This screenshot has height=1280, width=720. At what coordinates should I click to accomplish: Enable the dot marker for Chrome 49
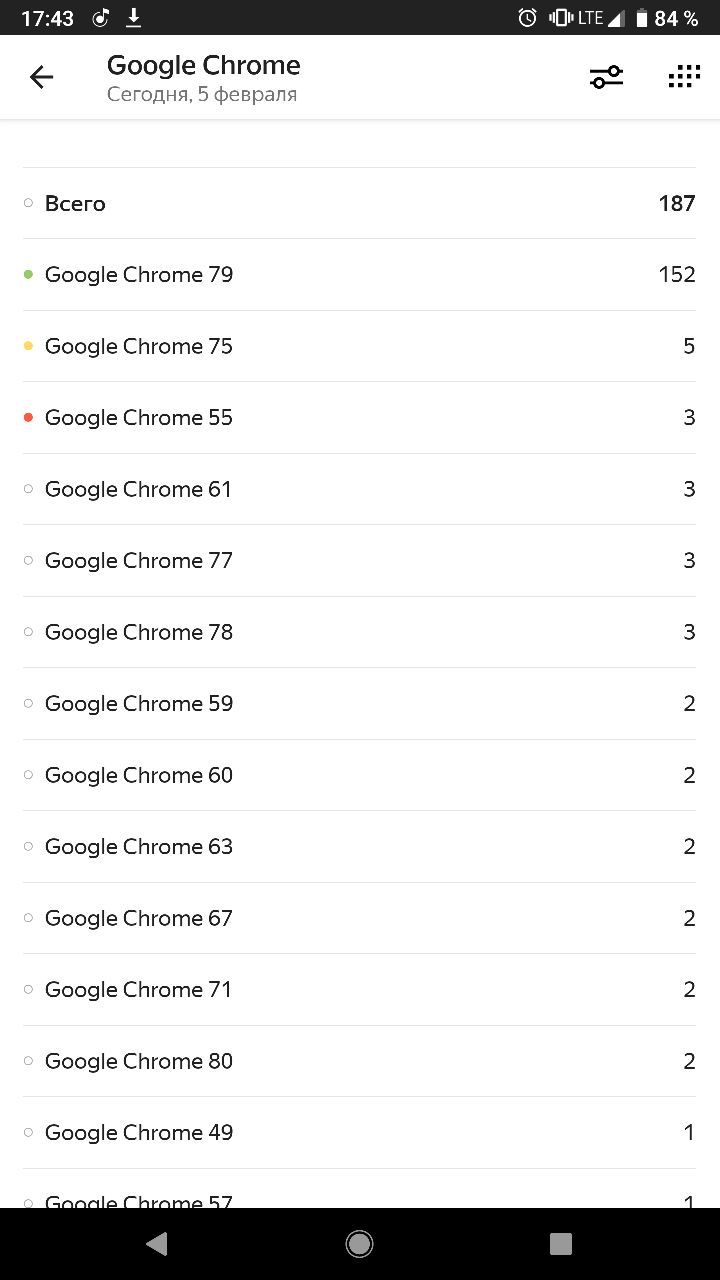pos(28,1132)
